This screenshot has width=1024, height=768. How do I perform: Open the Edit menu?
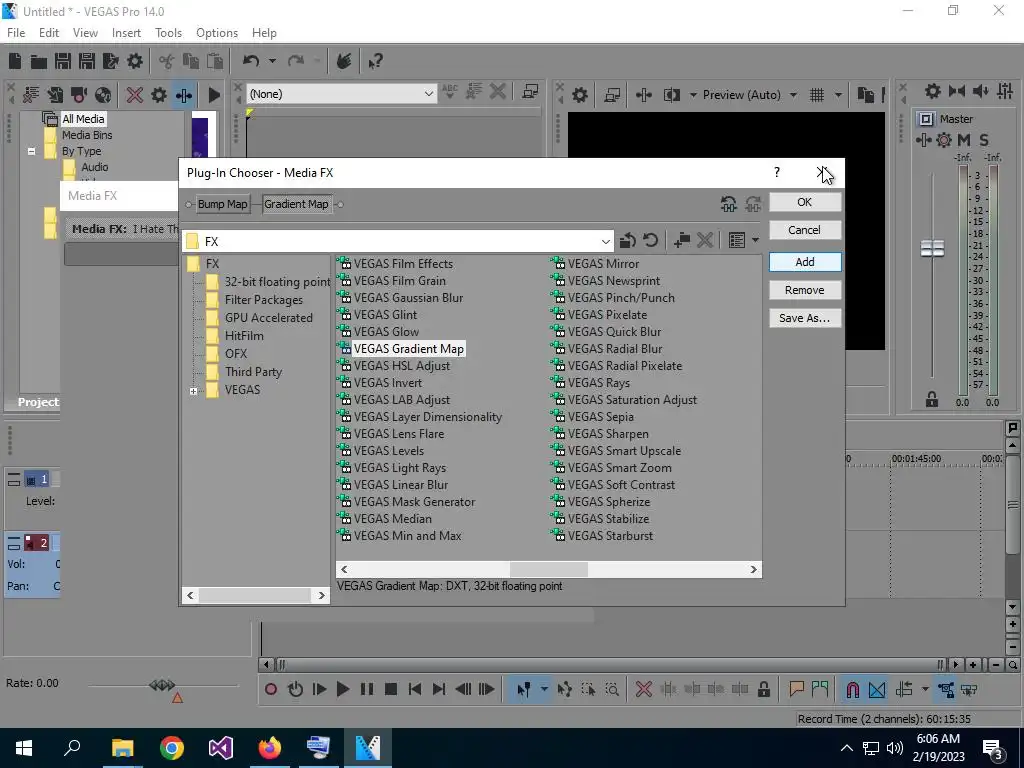click(x=49, y=33)
